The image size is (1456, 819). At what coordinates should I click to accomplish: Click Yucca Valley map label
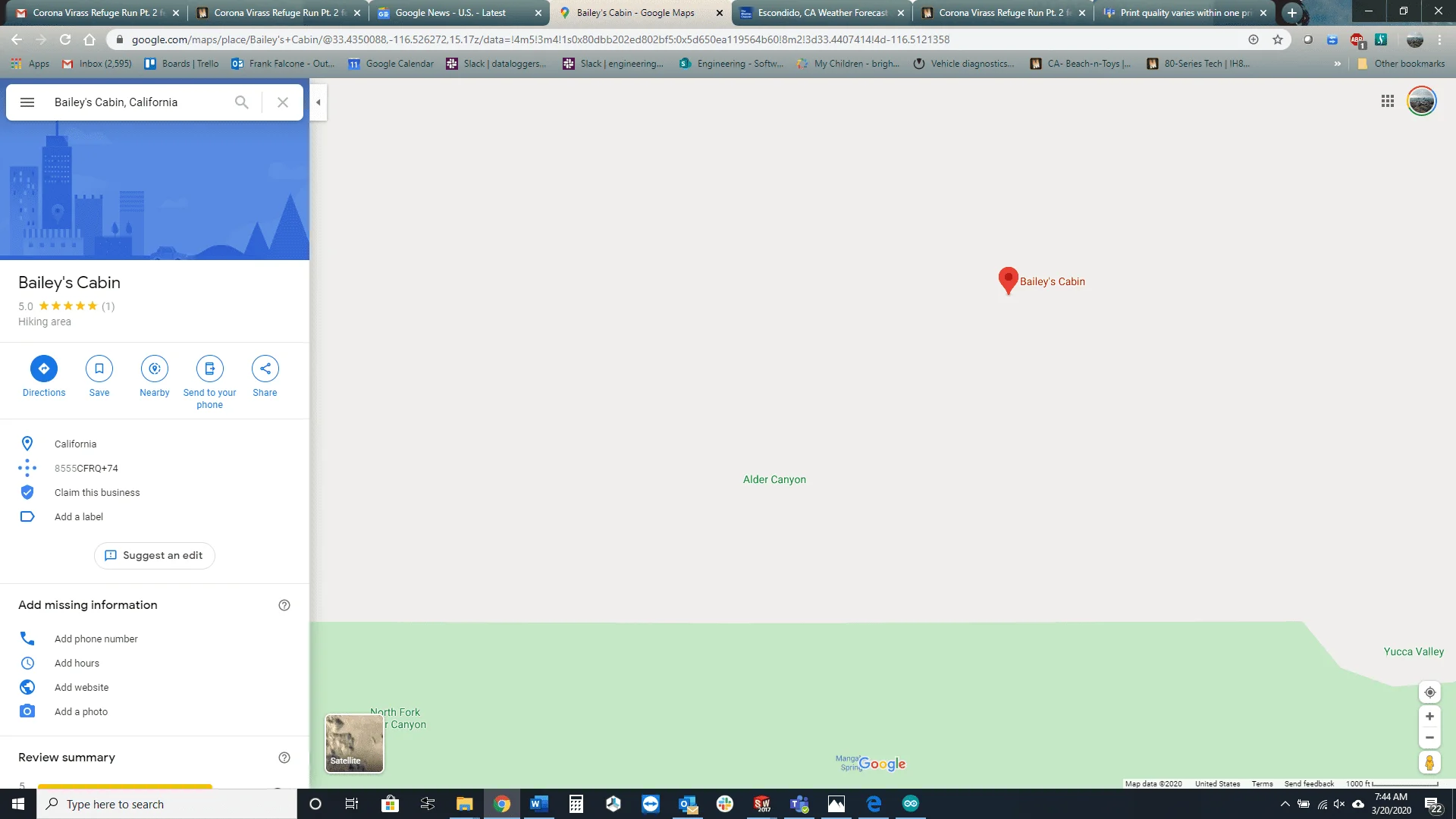pyautogui.click(x=1414, y=652)
